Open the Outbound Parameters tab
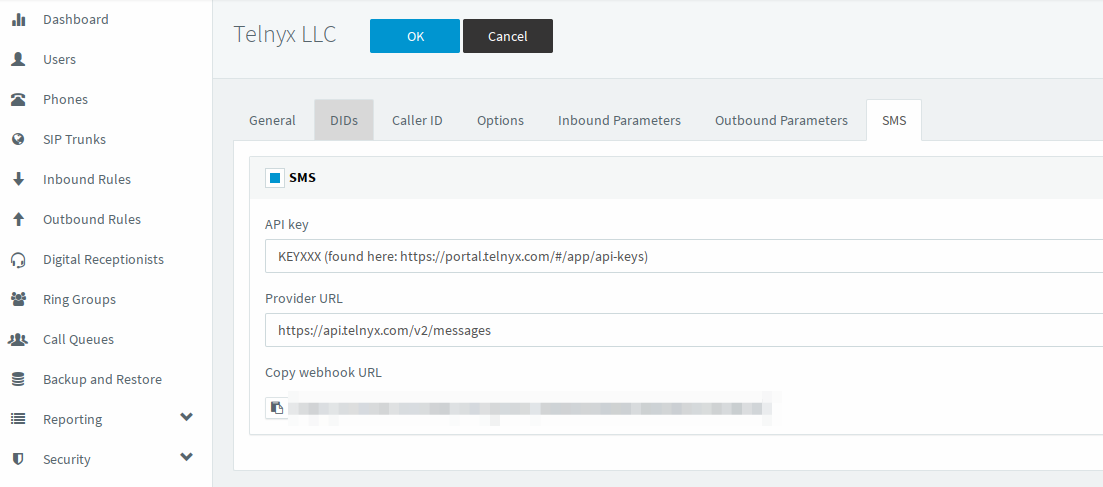The image size is (1103, 487). [x=782, y=120]
